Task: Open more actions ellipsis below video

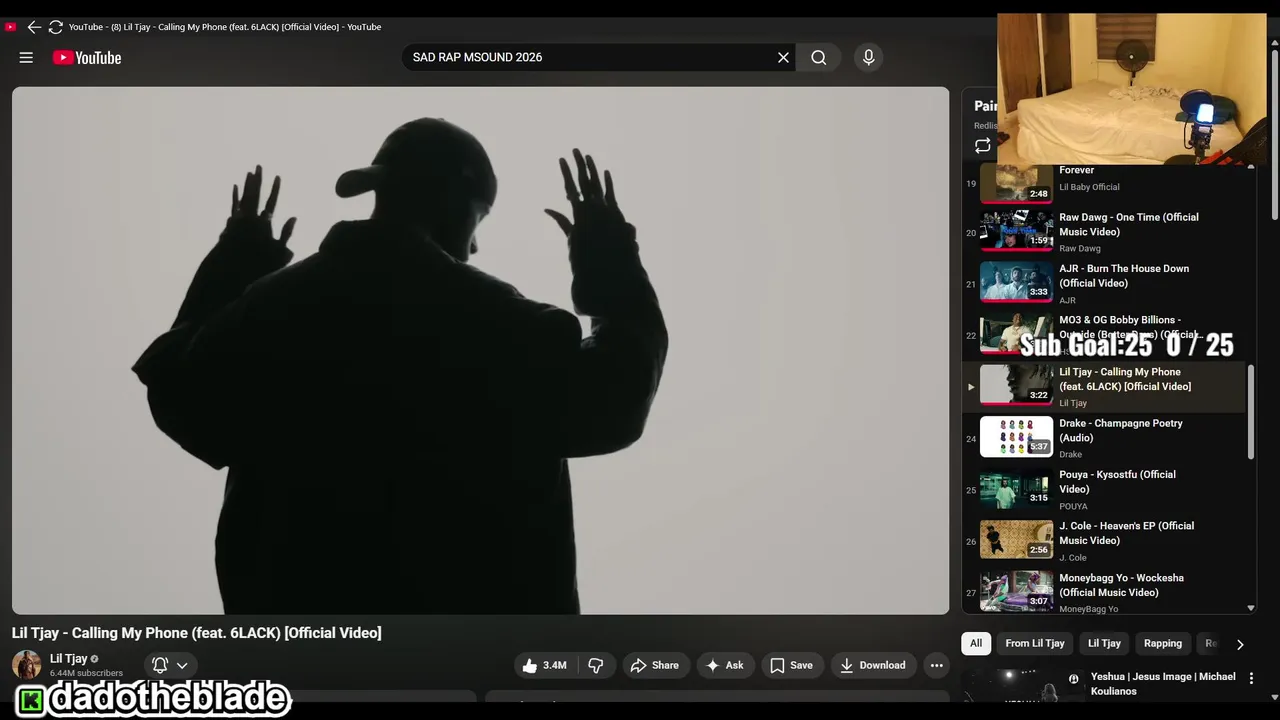Action: click(936, 665)
